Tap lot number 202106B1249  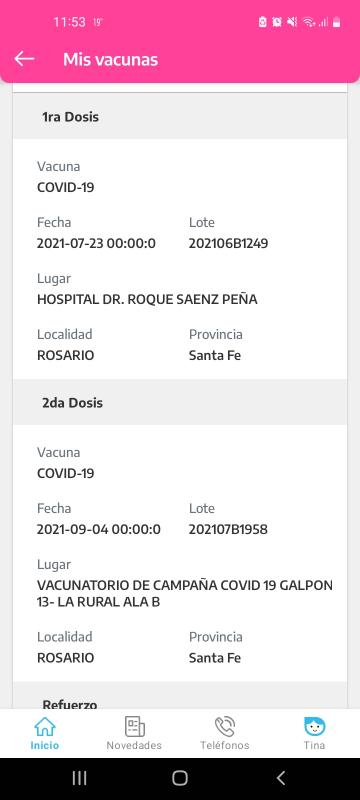tap(228, 244)
